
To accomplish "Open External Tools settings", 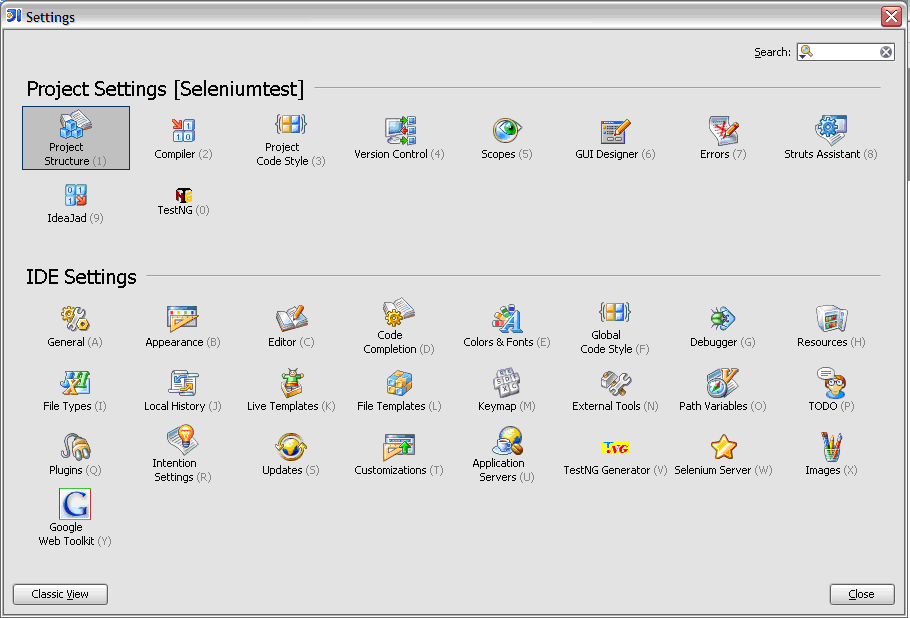I will [615, 391].
